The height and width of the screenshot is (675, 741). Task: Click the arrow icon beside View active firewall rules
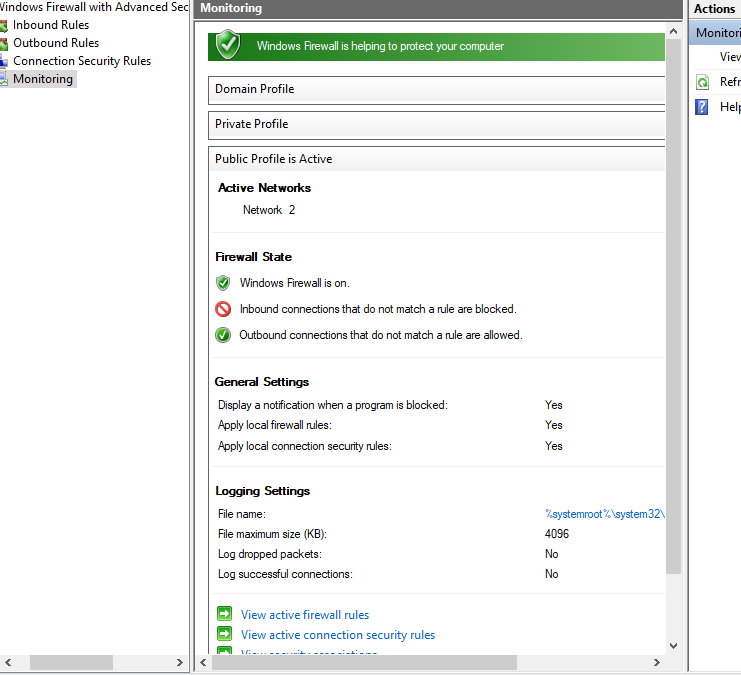click(x=224, y=614)
